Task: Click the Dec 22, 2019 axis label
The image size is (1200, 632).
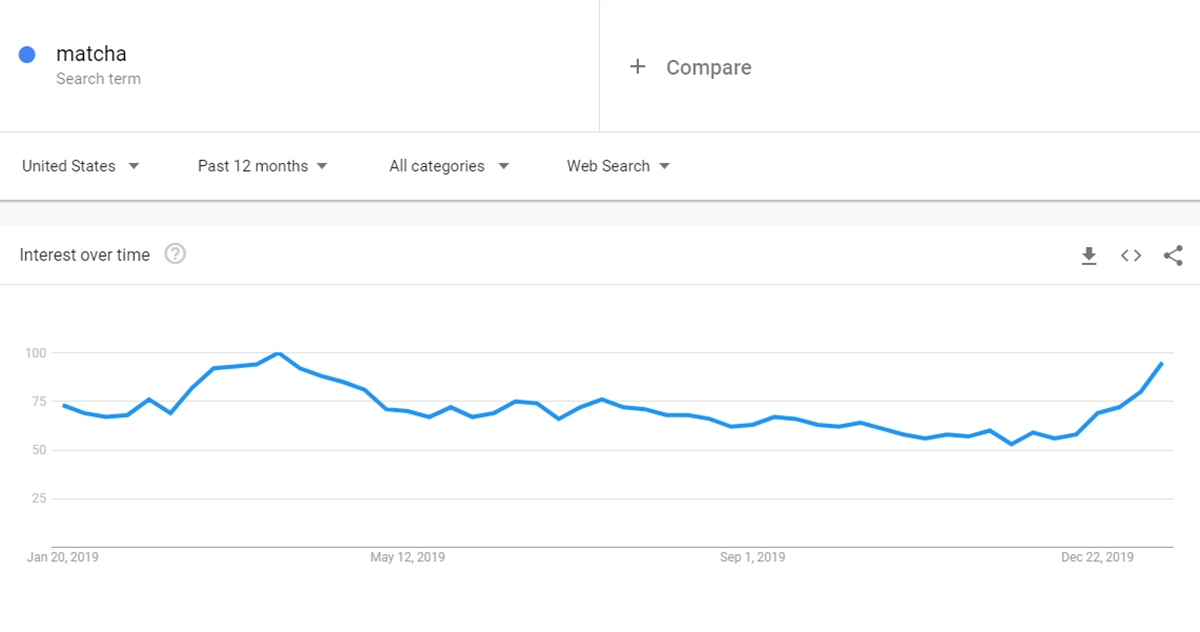Action: (1098, 557)
